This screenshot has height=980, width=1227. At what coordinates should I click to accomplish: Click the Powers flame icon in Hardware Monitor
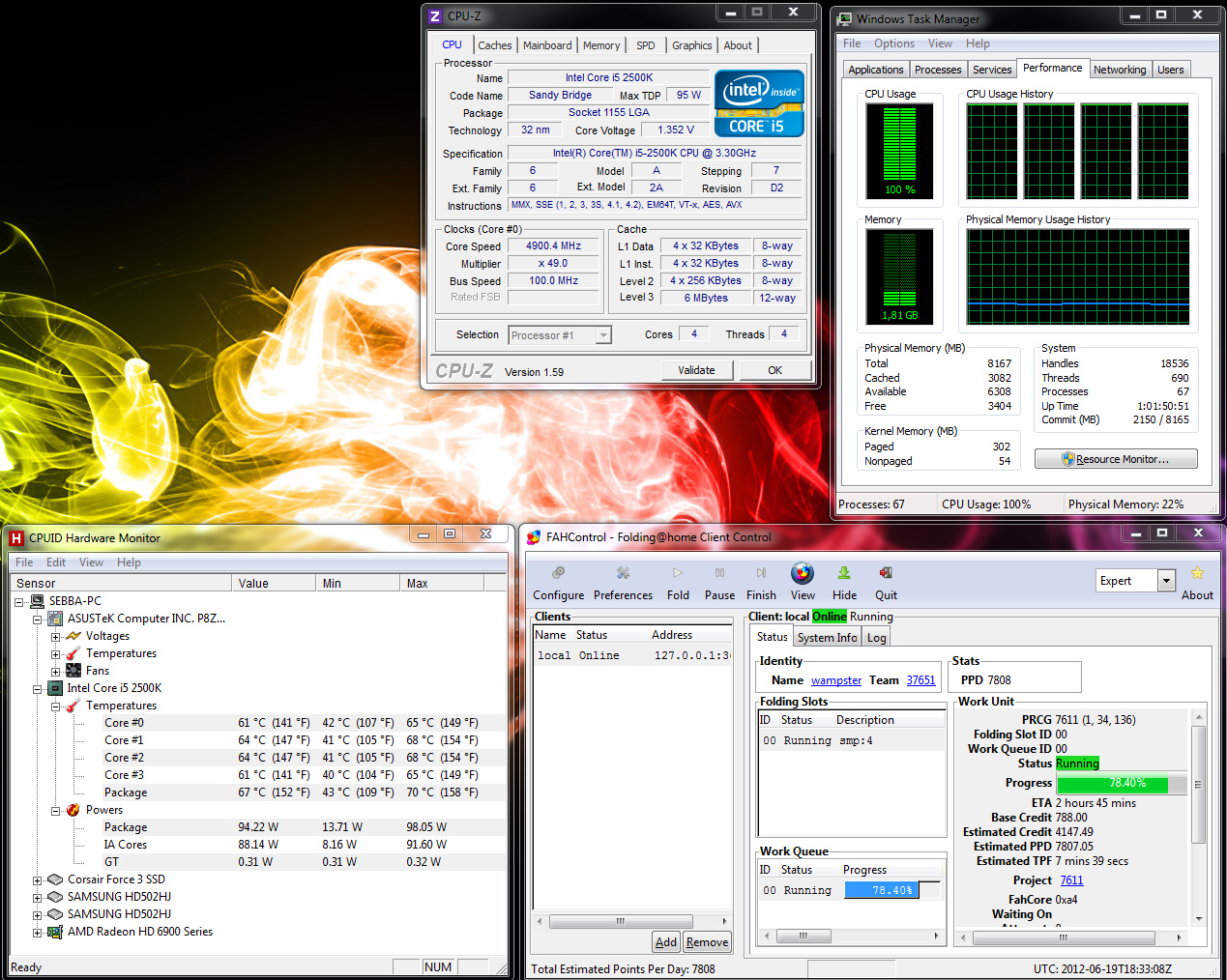[x=73, y=810]
